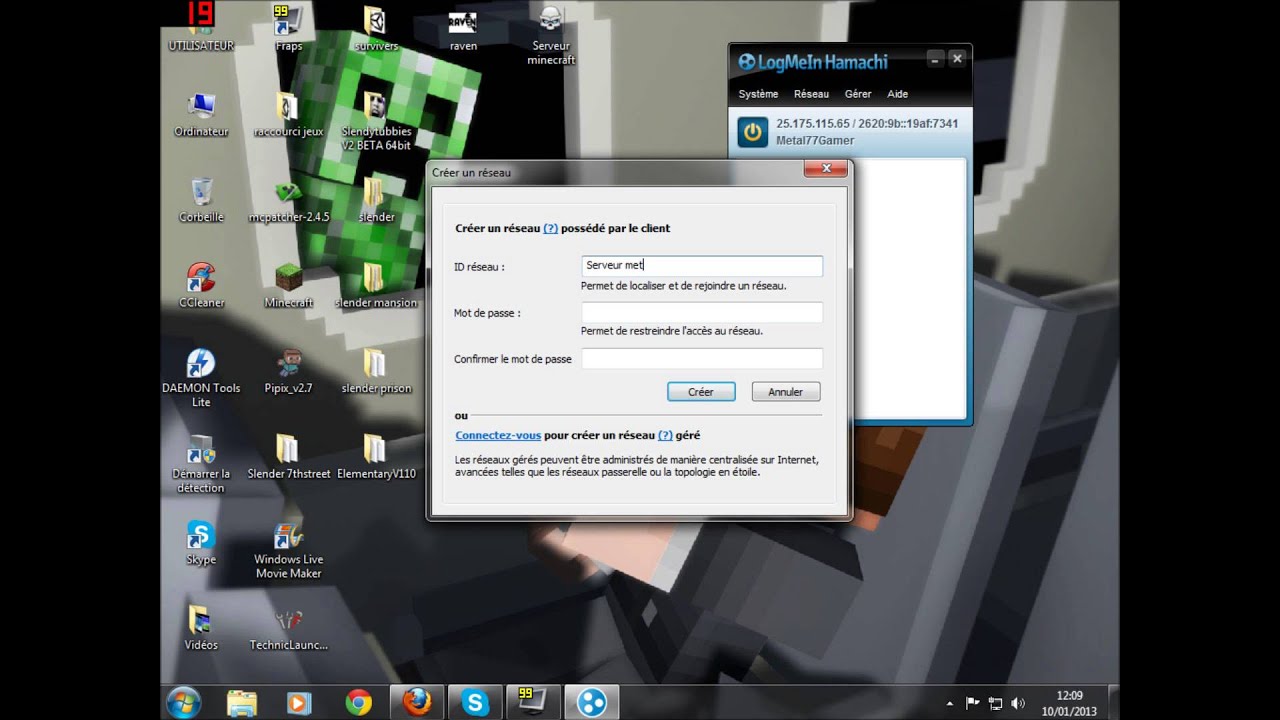The height and width of the screenshot is (720, 1280).
Task: Open help link before 'géré'
Action: coord(665,435)
